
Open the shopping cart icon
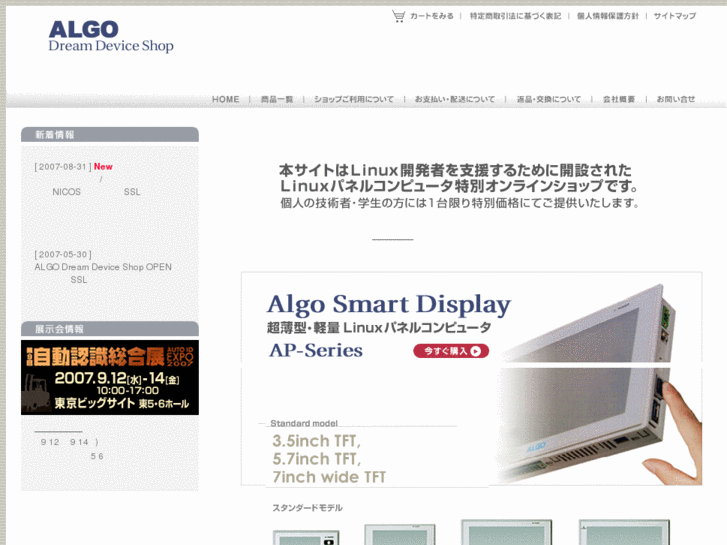pos(398,16)
